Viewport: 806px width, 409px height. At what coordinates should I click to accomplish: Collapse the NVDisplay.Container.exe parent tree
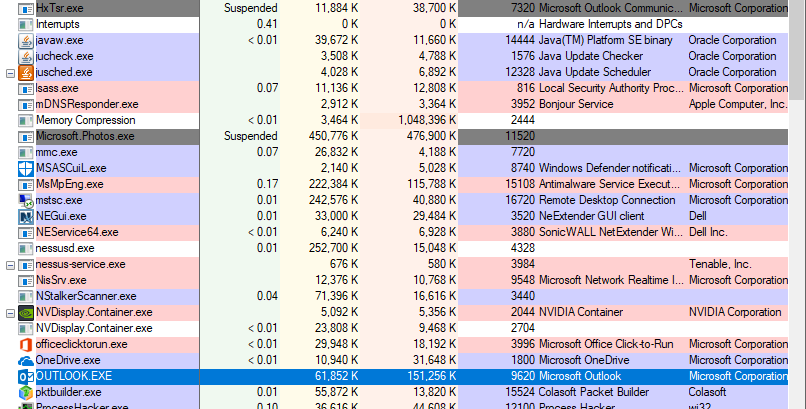10,313
